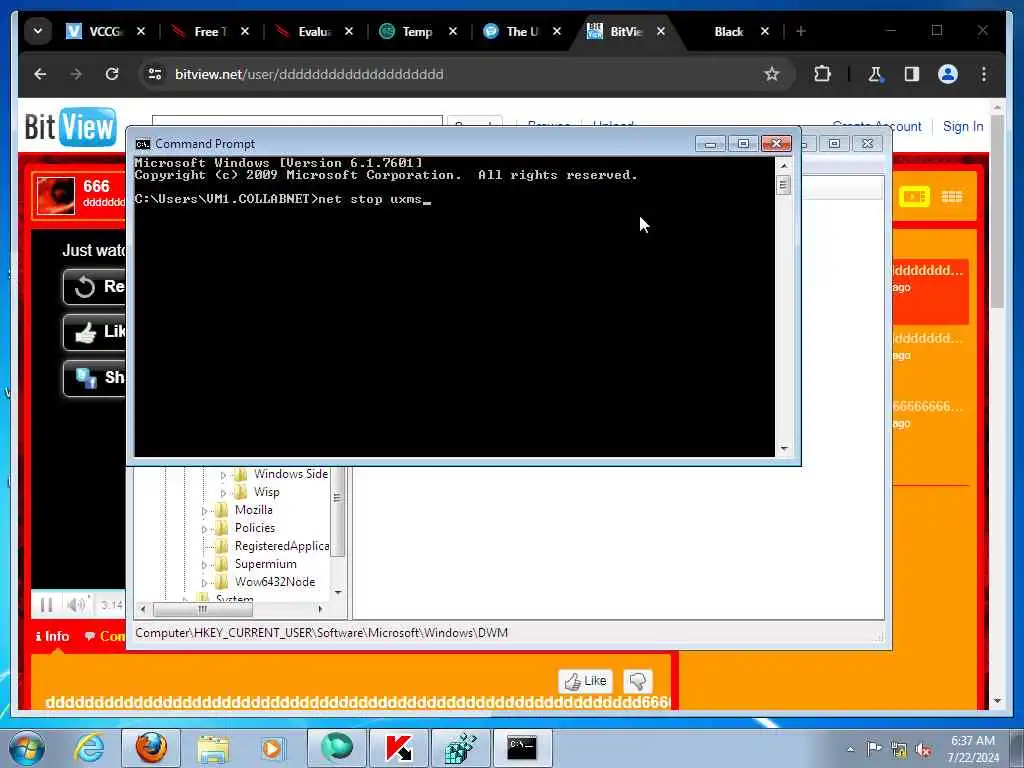1024x768 pixels.
Task: Switch to Command Prompt taskbar icon
Action: pyautogui.click(x=522, y=748)
